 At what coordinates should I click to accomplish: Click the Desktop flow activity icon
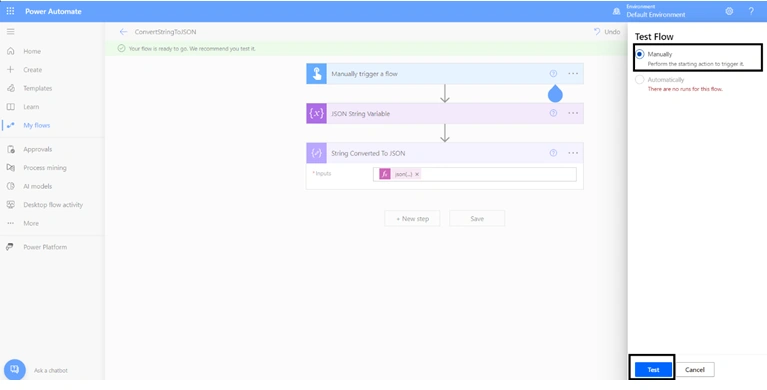10,205
